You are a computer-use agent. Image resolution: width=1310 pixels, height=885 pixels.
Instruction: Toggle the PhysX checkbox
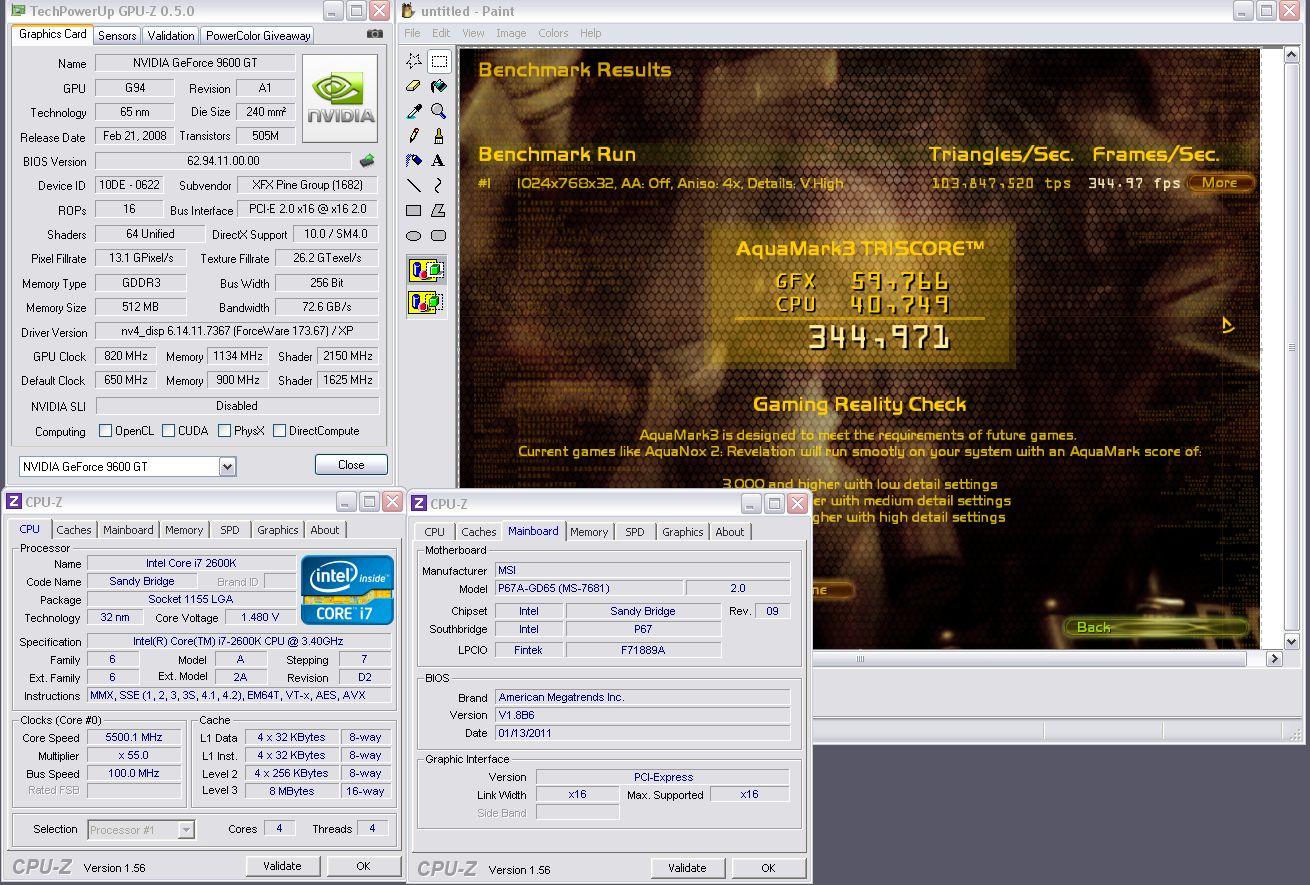(224, 431)
